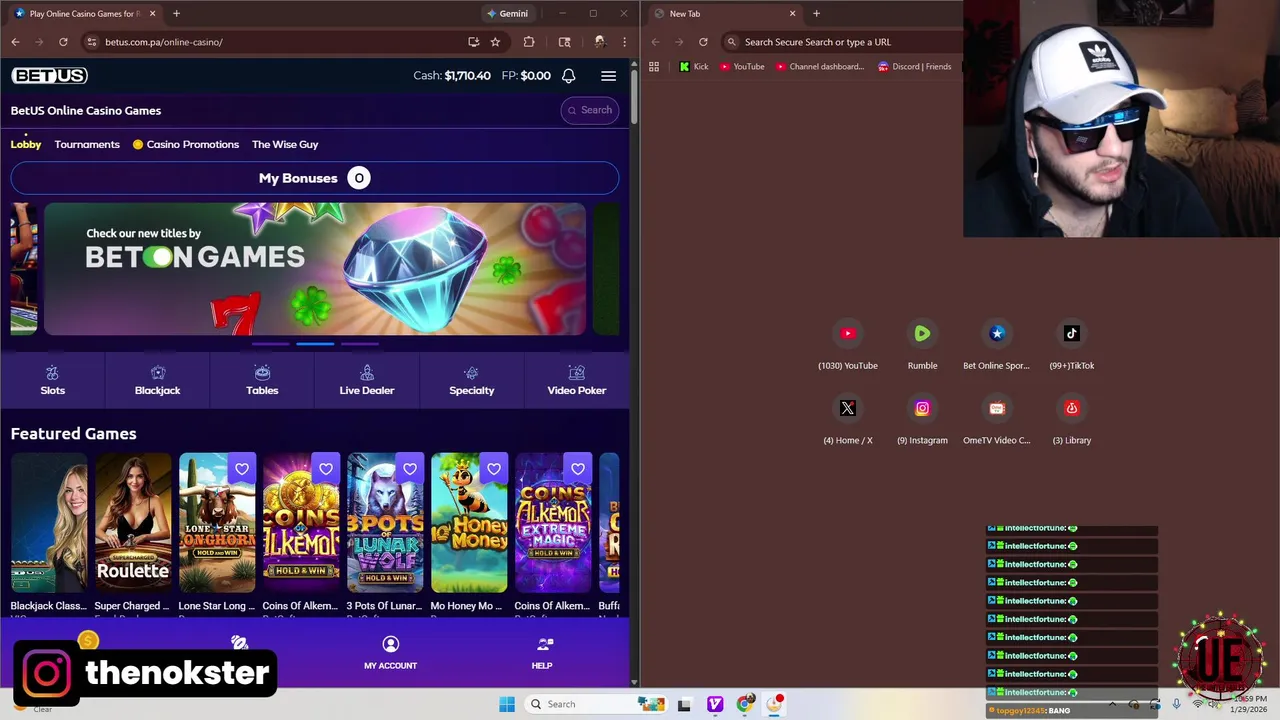The image size is (1280, 720).
Task: Open the Live Dealer category
Action: [367, 380]
